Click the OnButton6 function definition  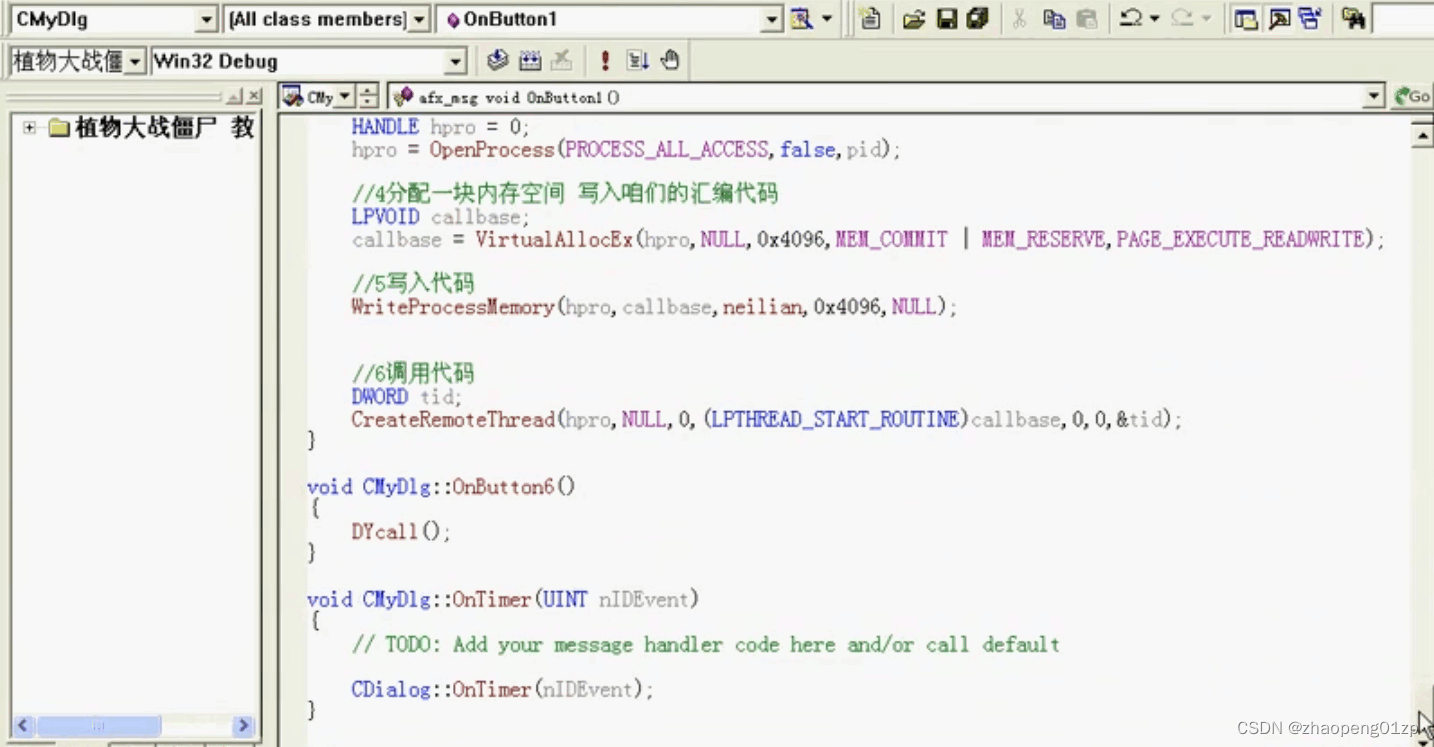(441, 487)
